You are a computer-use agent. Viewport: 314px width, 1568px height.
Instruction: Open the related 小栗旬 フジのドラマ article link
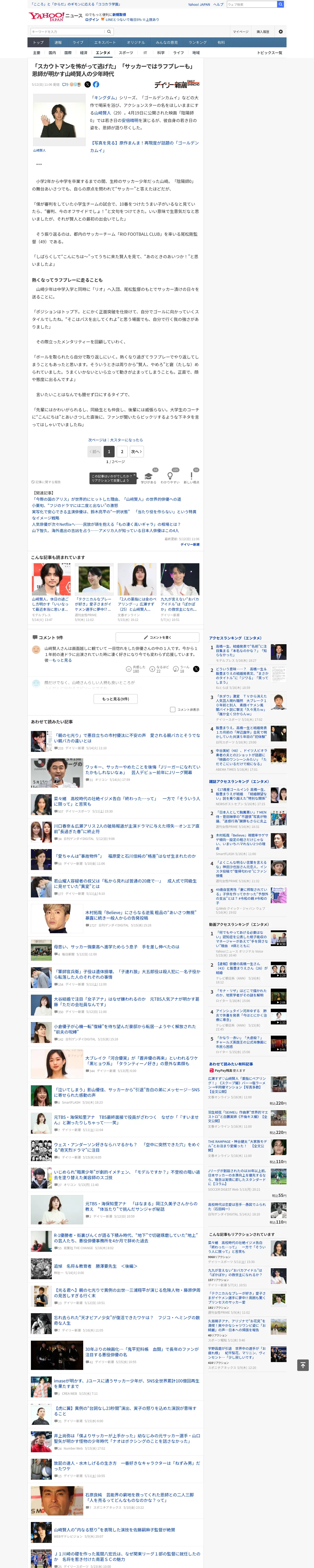coord(75,505)
